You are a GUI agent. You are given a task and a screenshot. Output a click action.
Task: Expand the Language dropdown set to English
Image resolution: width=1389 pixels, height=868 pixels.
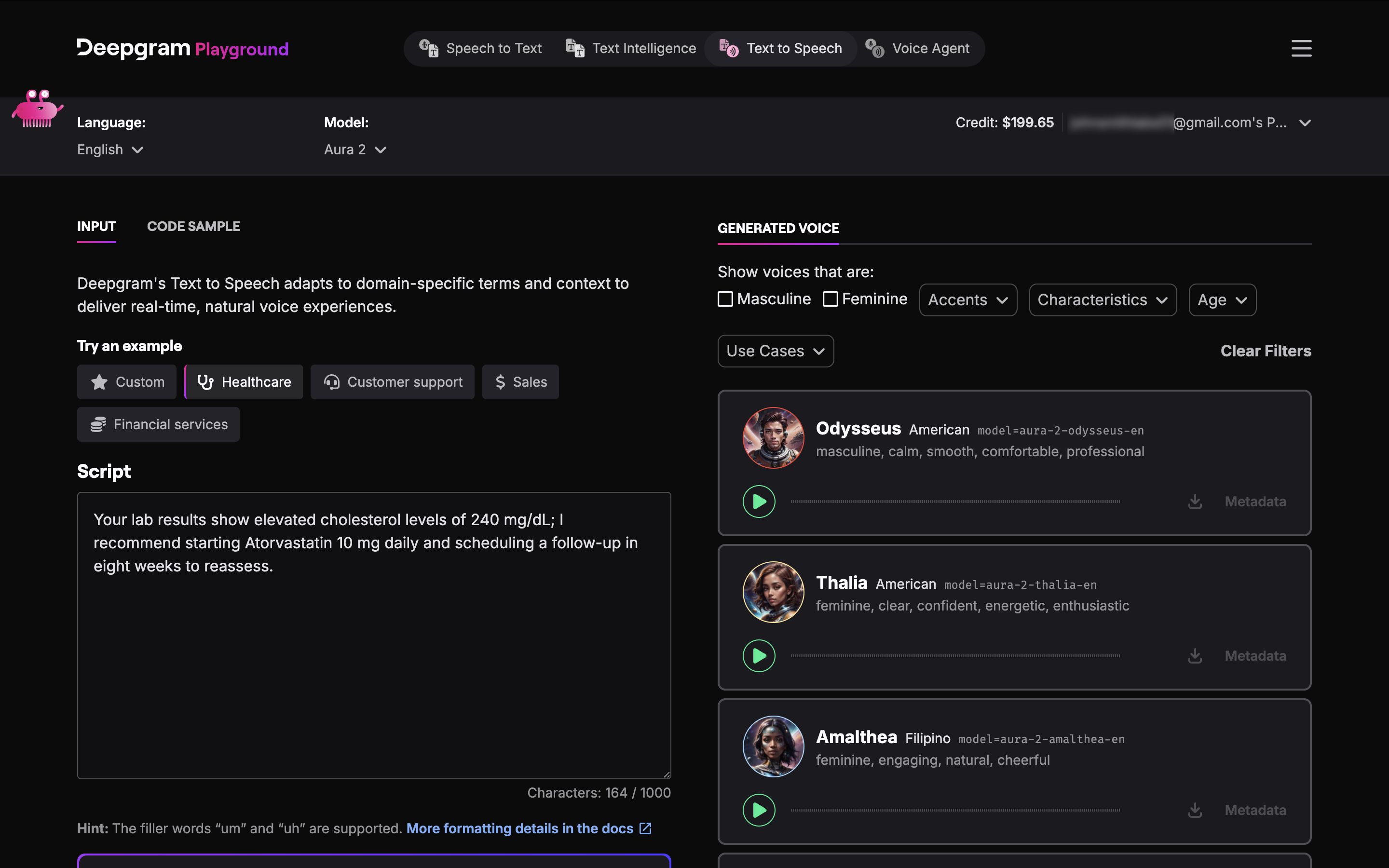coord(110,150)
